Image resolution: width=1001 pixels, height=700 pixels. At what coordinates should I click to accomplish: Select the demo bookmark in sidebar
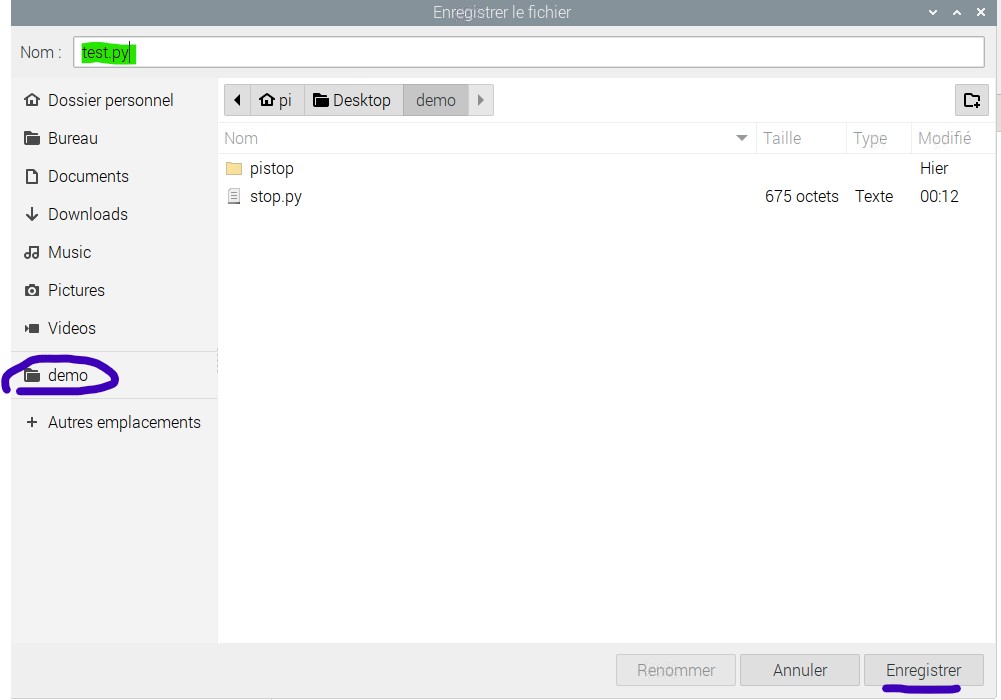tap(67, 376)
